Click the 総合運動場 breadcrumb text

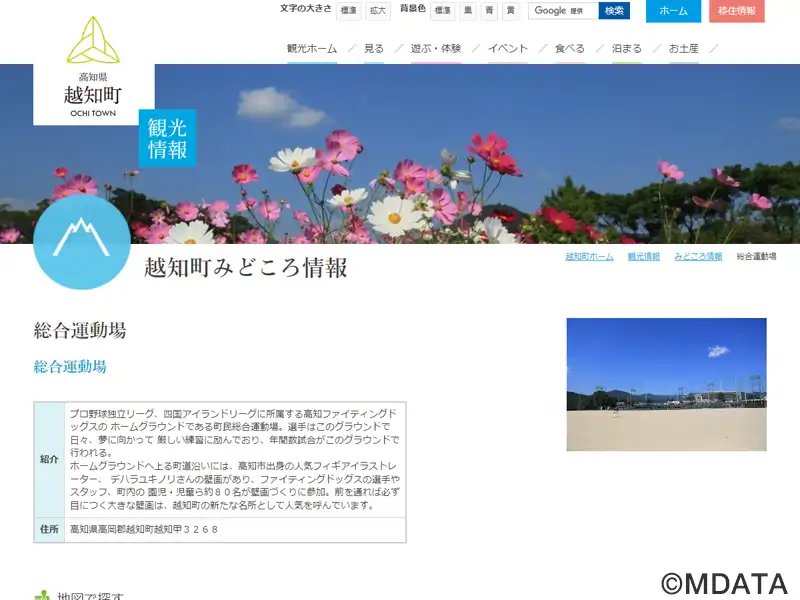point(756,257)
